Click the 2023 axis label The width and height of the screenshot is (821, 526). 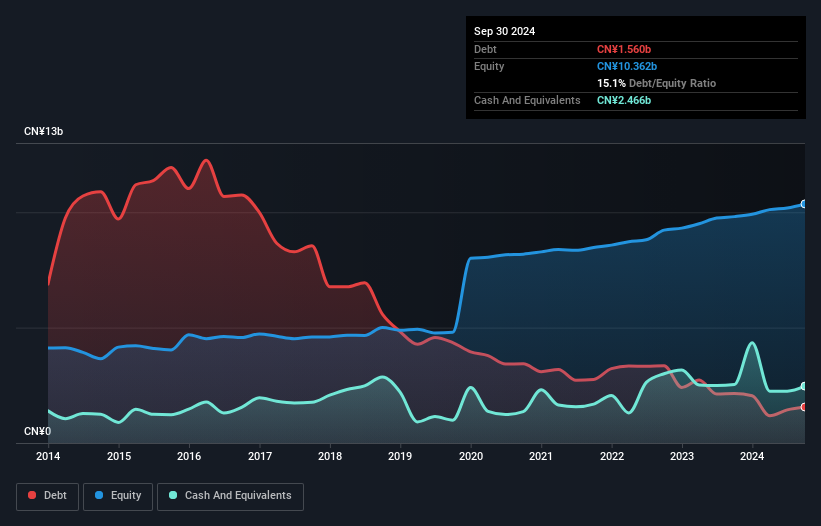point(682,456)
